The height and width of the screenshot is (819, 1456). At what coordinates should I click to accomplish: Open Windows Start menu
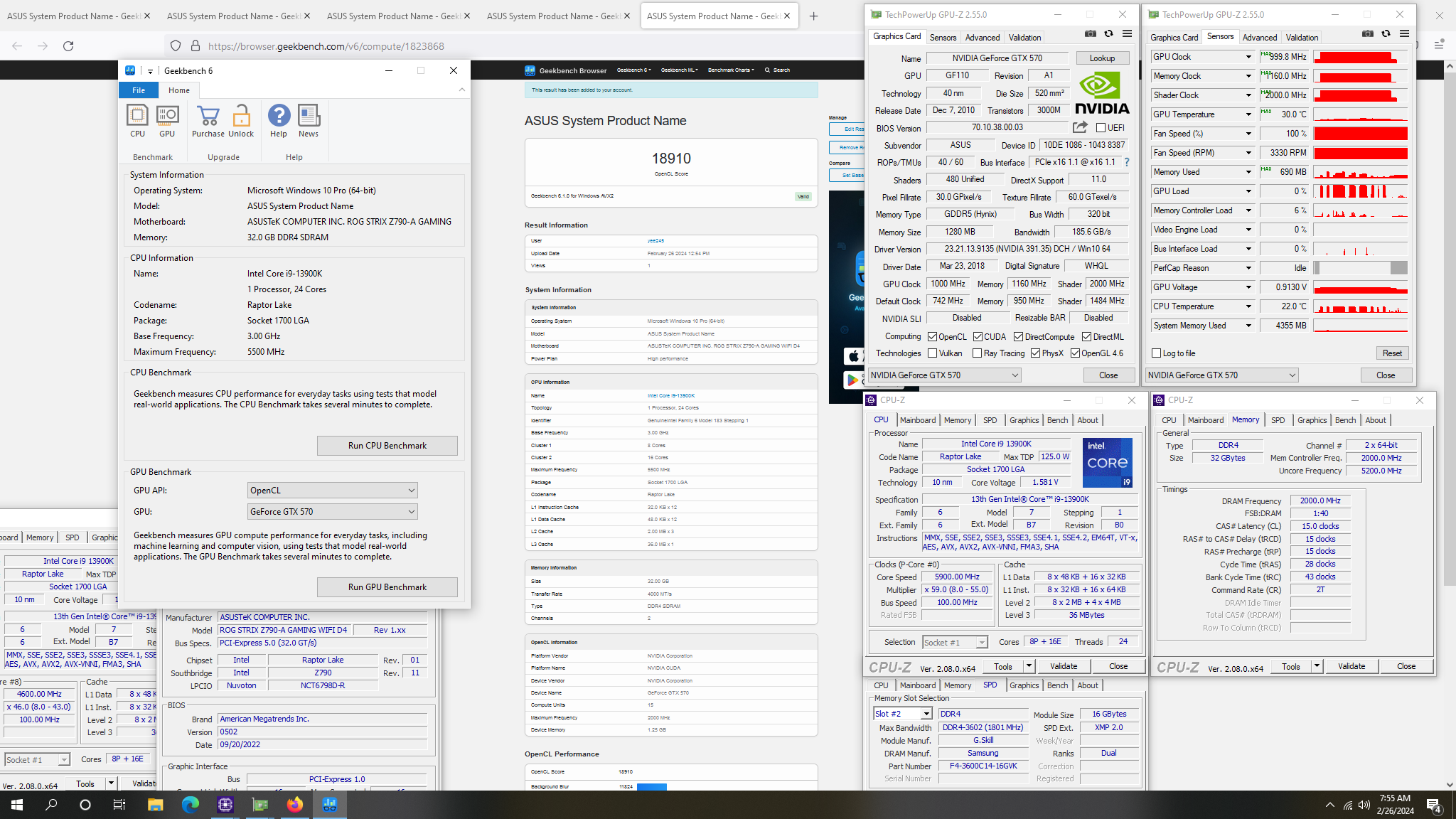point(17,805)
